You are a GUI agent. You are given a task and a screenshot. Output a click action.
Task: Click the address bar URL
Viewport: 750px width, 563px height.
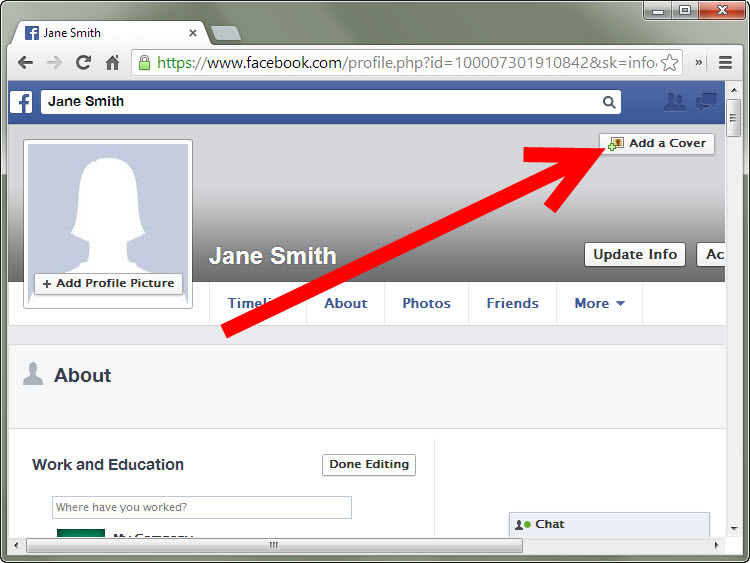(407, 63)
